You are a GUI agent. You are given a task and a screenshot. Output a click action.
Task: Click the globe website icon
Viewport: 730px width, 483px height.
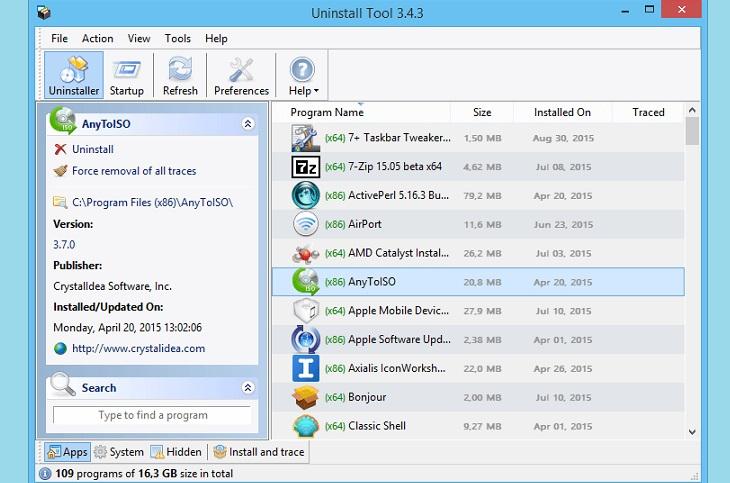(60, 348)
